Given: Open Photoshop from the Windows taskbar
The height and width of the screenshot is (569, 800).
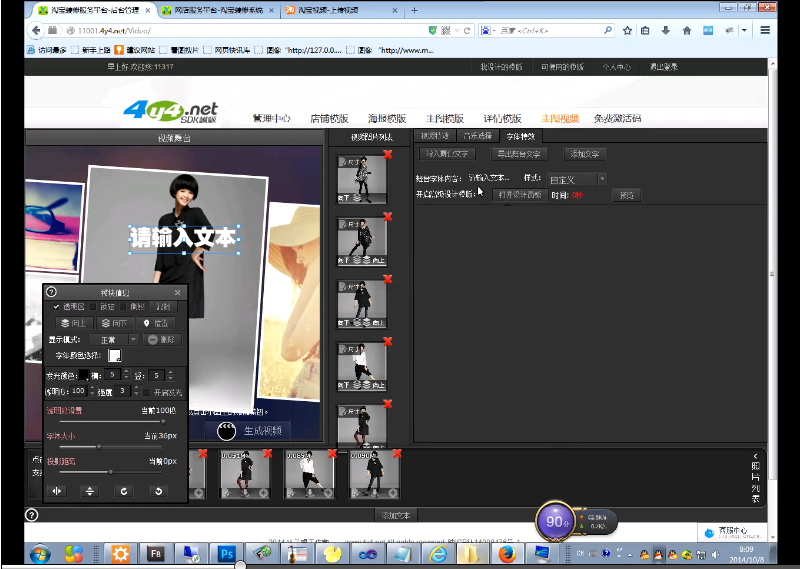Looking at the screenshot, I should pos(226,553).
